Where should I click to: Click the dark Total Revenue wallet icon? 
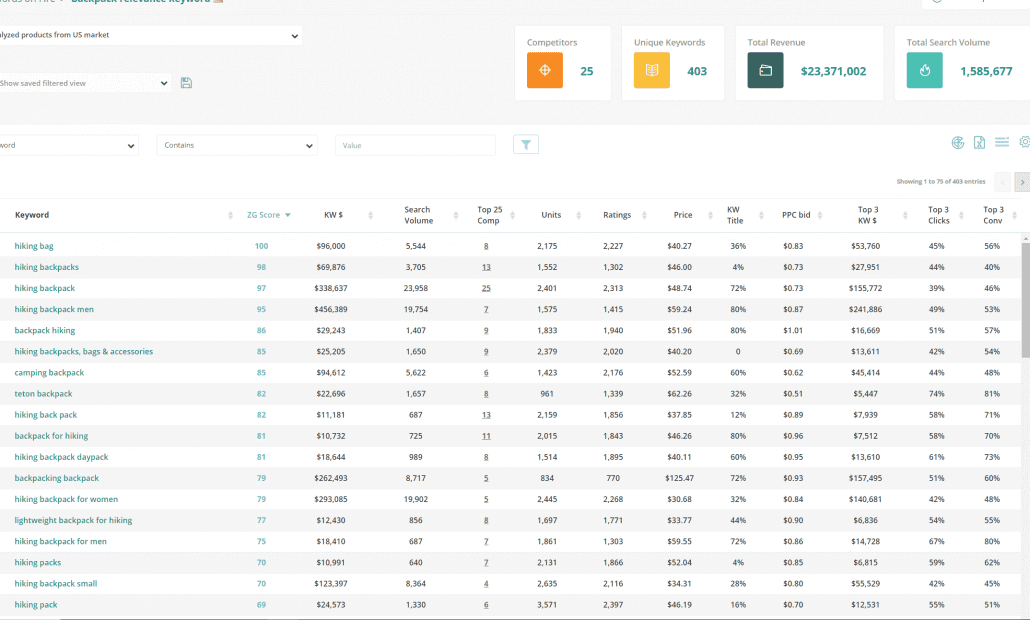pyautogui.click(x=765, y=70)
